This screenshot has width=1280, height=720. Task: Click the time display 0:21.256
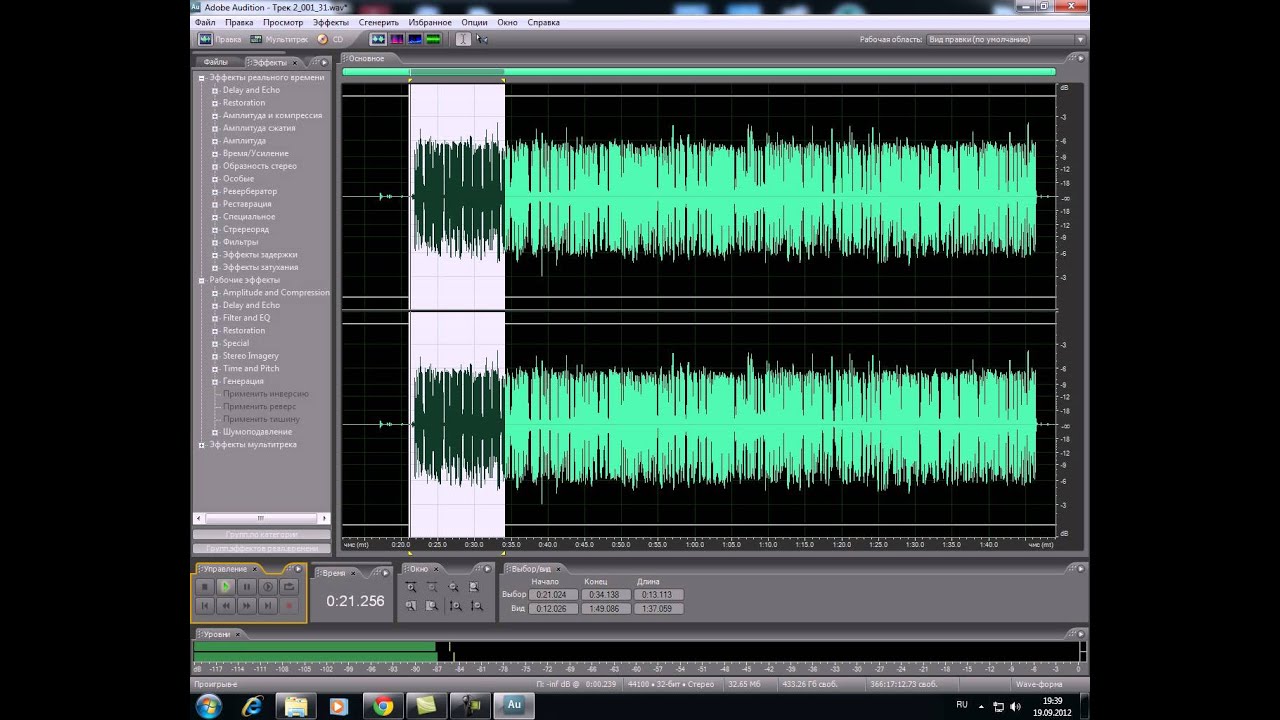pos(355,601)
